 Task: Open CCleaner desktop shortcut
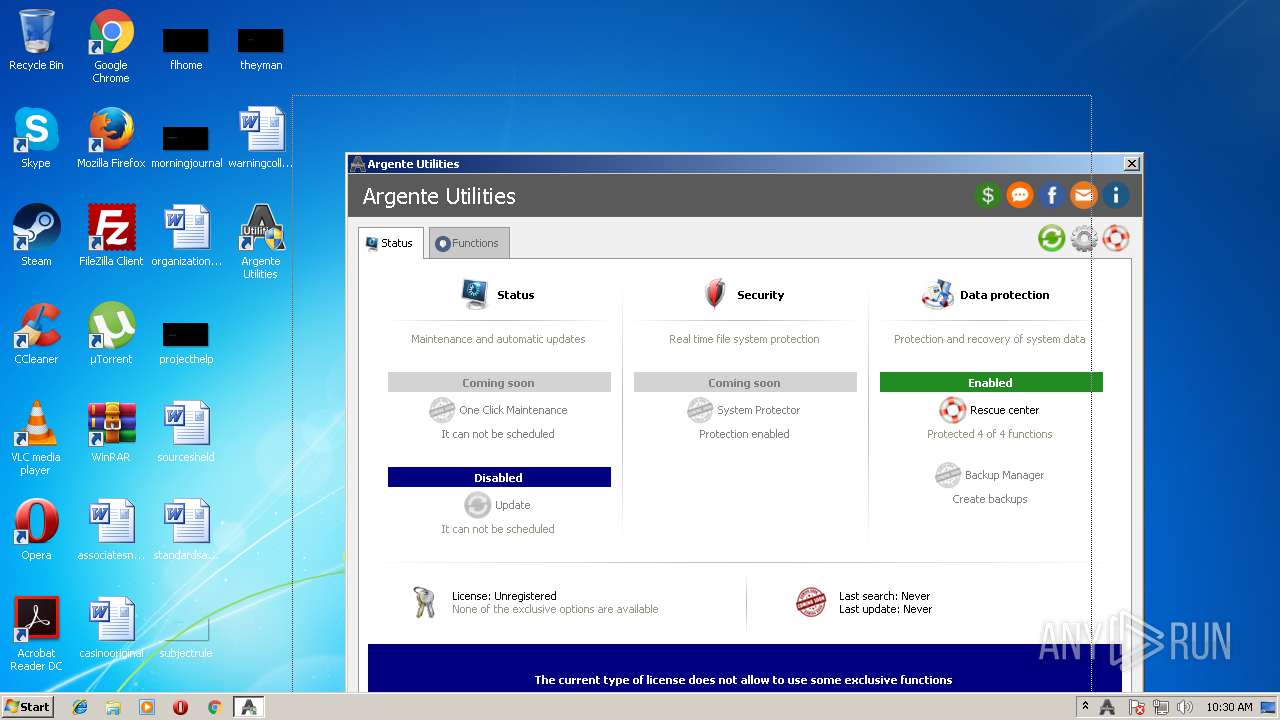36,334
